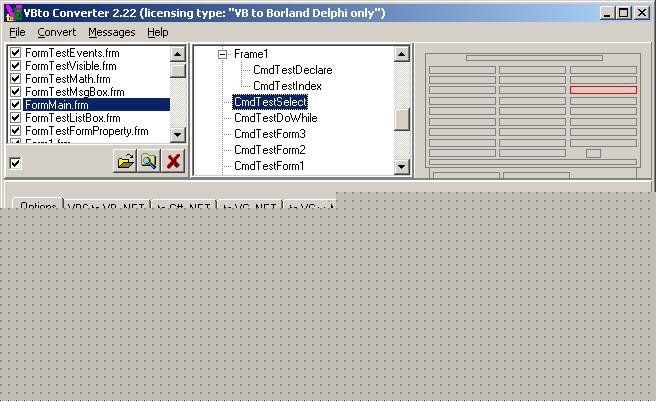This screenshot has width=656, height=401.
Task: Open the Messages menu
Action: tap(112, 32)
